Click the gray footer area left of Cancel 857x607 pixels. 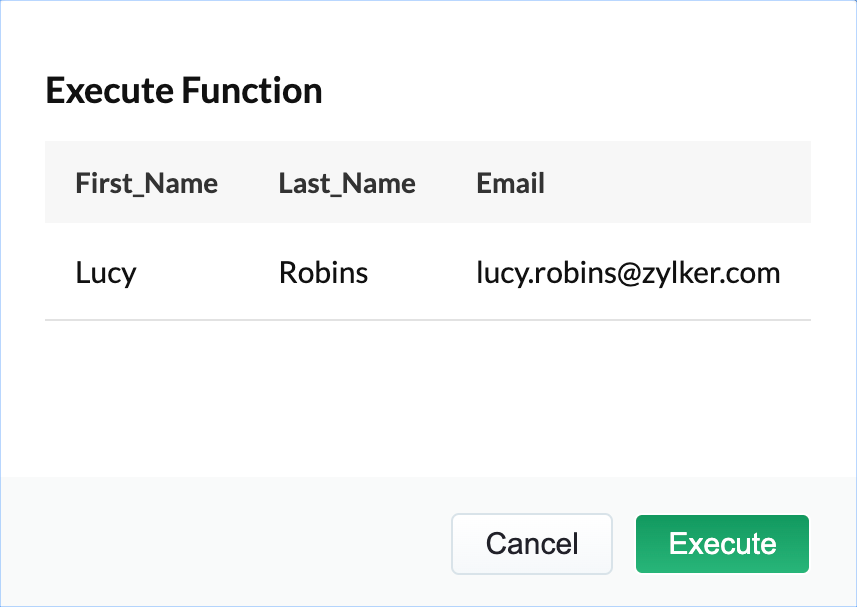pos(220,543)
